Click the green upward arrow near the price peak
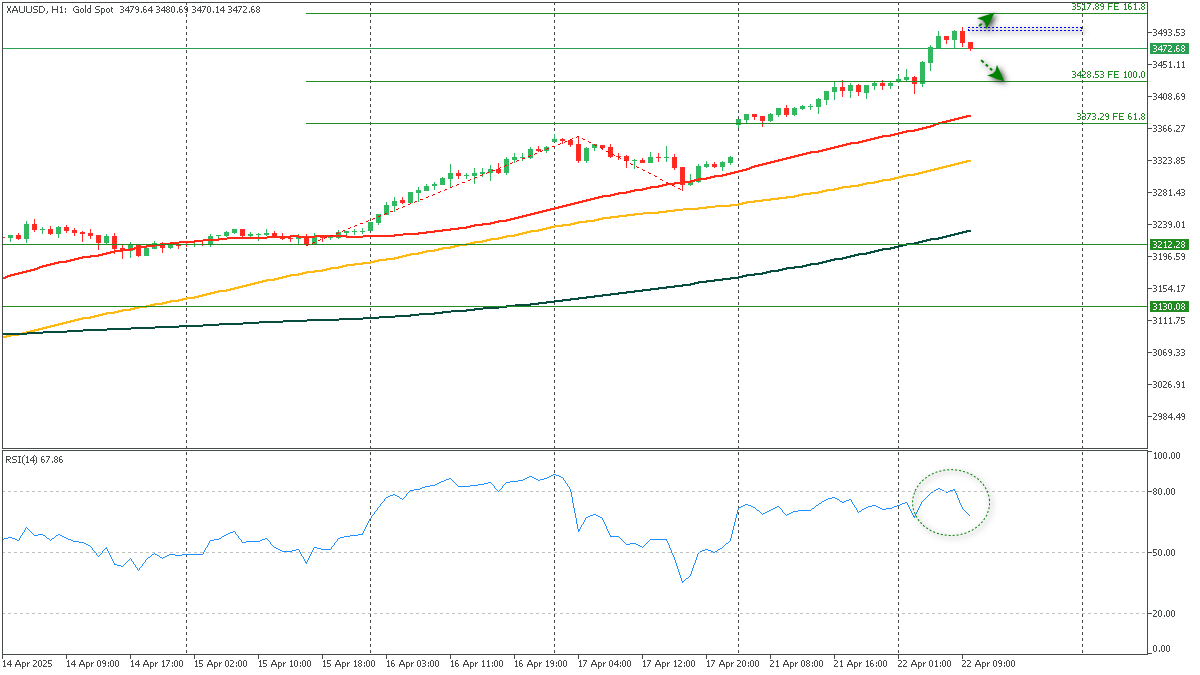Viewport: 1200px width, 675px height. click(986, 20)
